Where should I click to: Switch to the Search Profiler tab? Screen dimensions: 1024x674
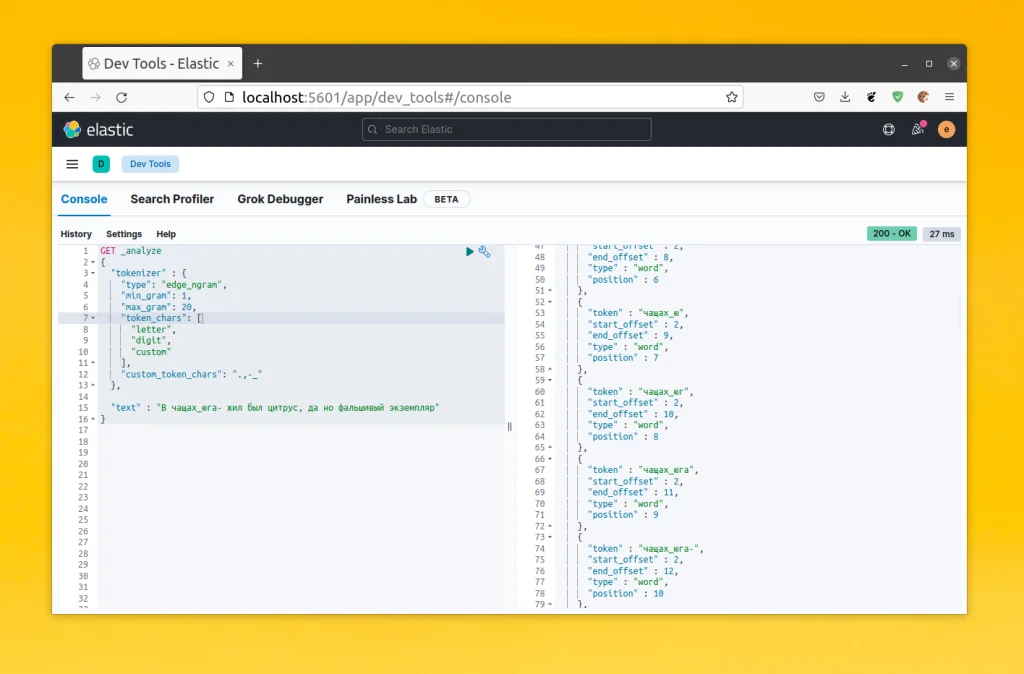172,199
